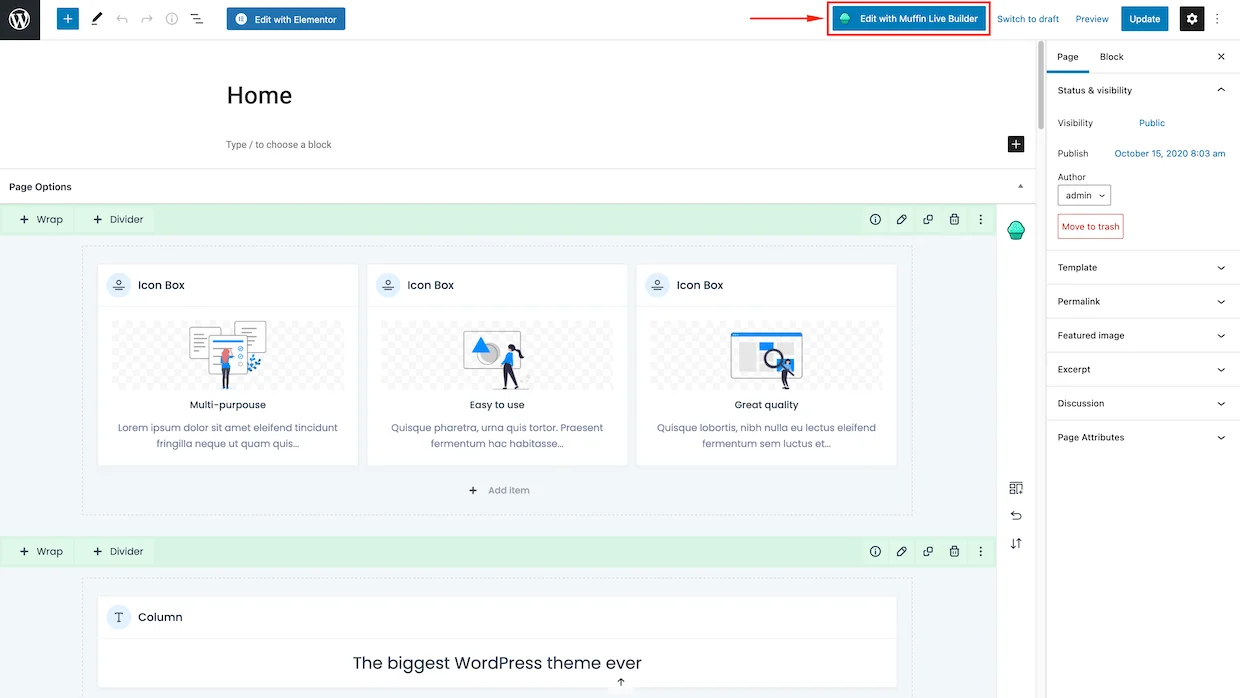Click the Move to trash button

point(1090,227)
